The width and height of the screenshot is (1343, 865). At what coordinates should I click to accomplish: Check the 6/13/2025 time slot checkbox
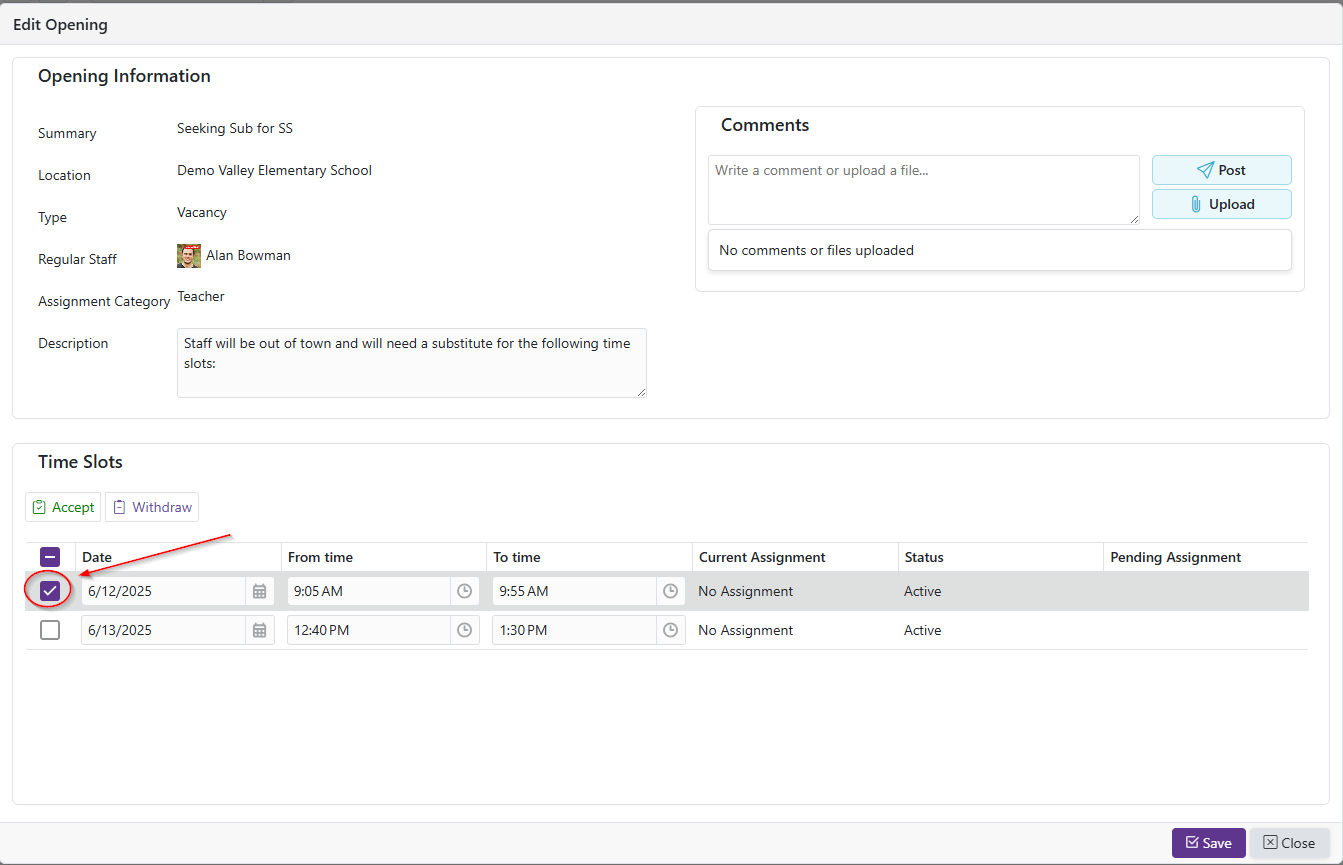click(x=50, y=630)
